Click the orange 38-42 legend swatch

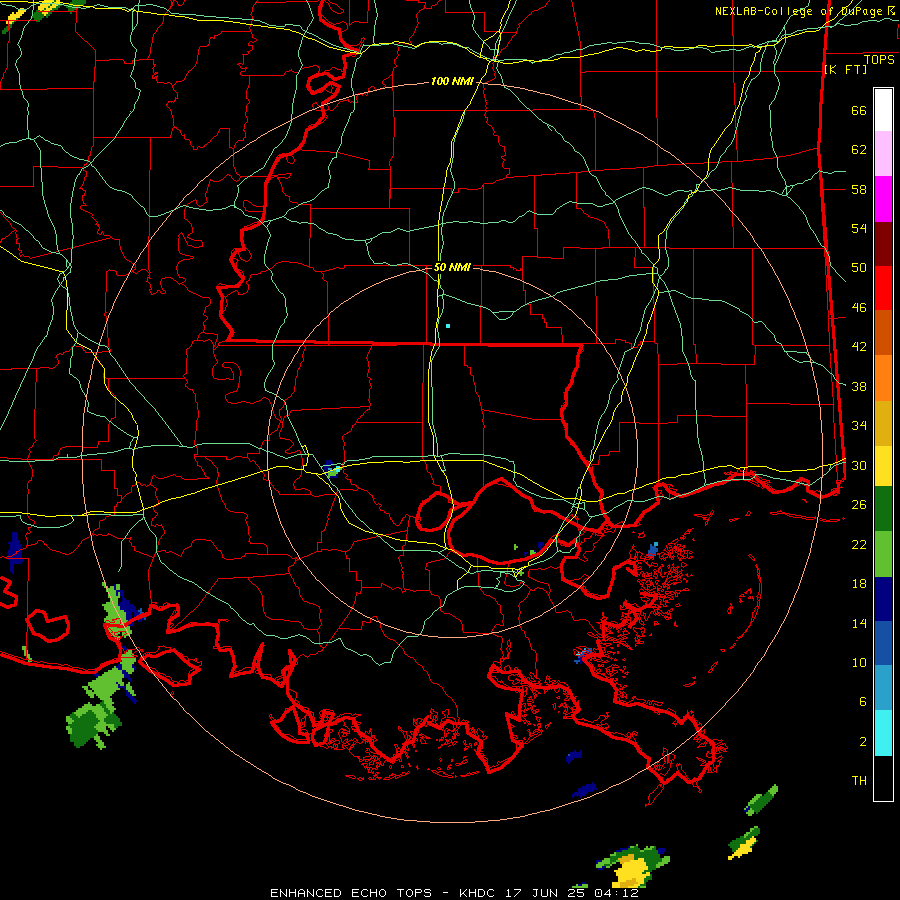coord(883,378)
